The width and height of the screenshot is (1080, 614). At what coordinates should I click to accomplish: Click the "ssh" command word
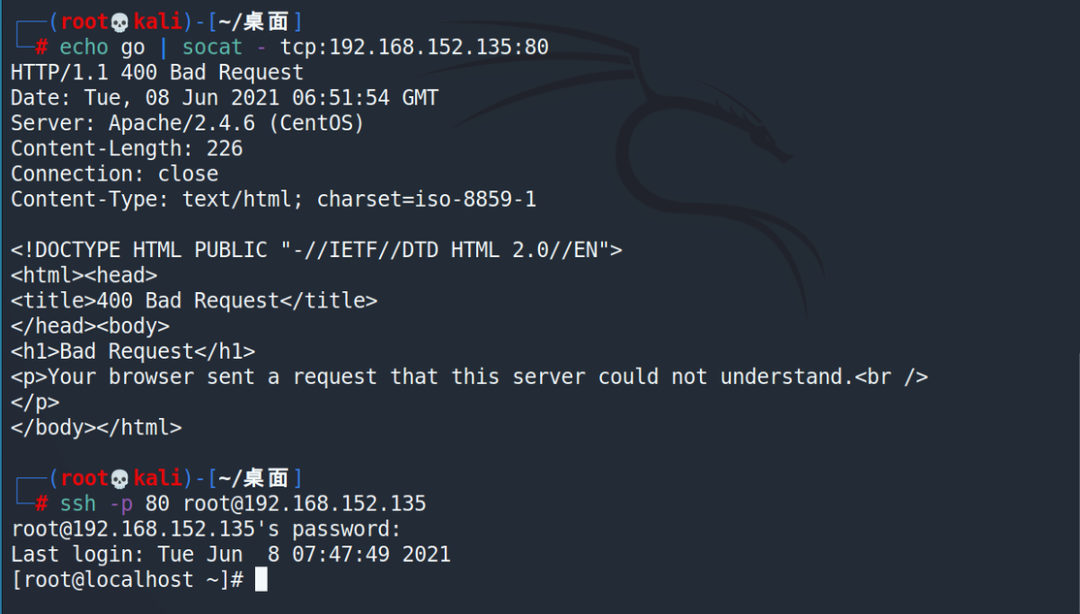point(78,504)
